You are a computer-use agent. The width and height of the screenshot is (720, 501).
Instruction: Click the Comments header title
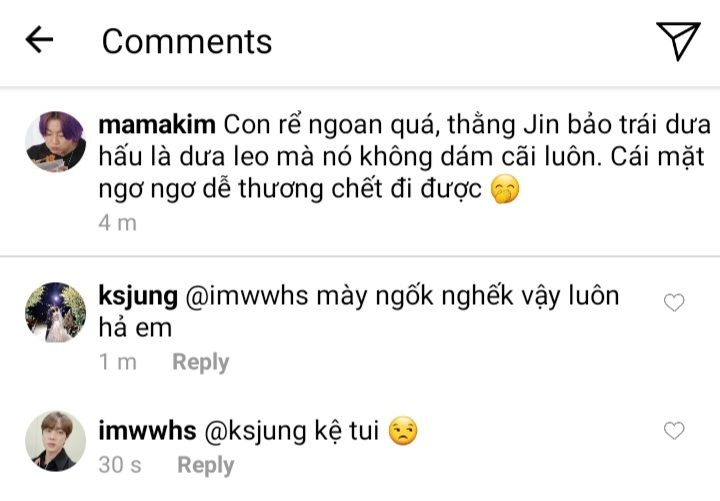tap(187, 41)
